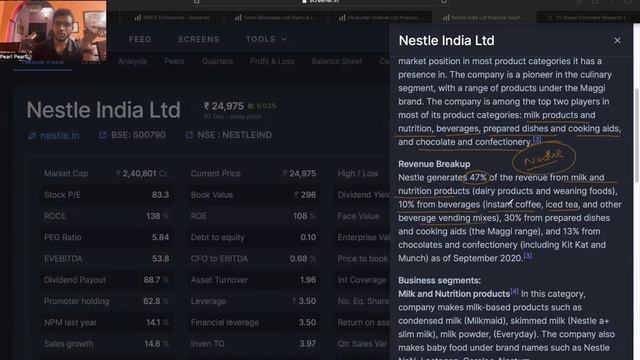This screenshot has height=360, width=640.
Task: Click the Leverage value 3.50
Action: 304,301
